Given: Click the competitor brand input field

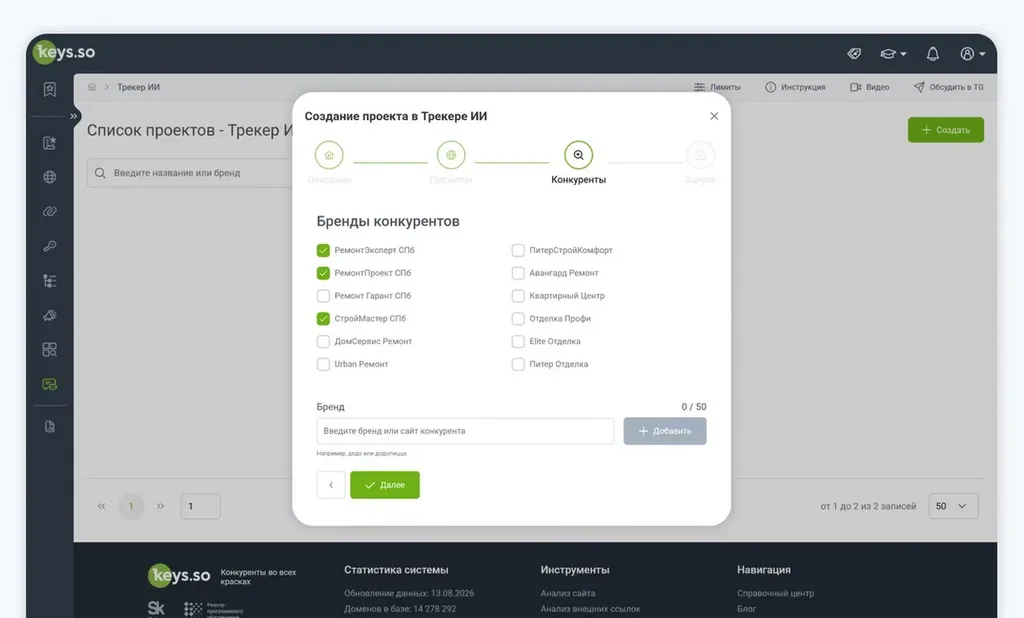Looking at the screenshot, I should 465,431.
